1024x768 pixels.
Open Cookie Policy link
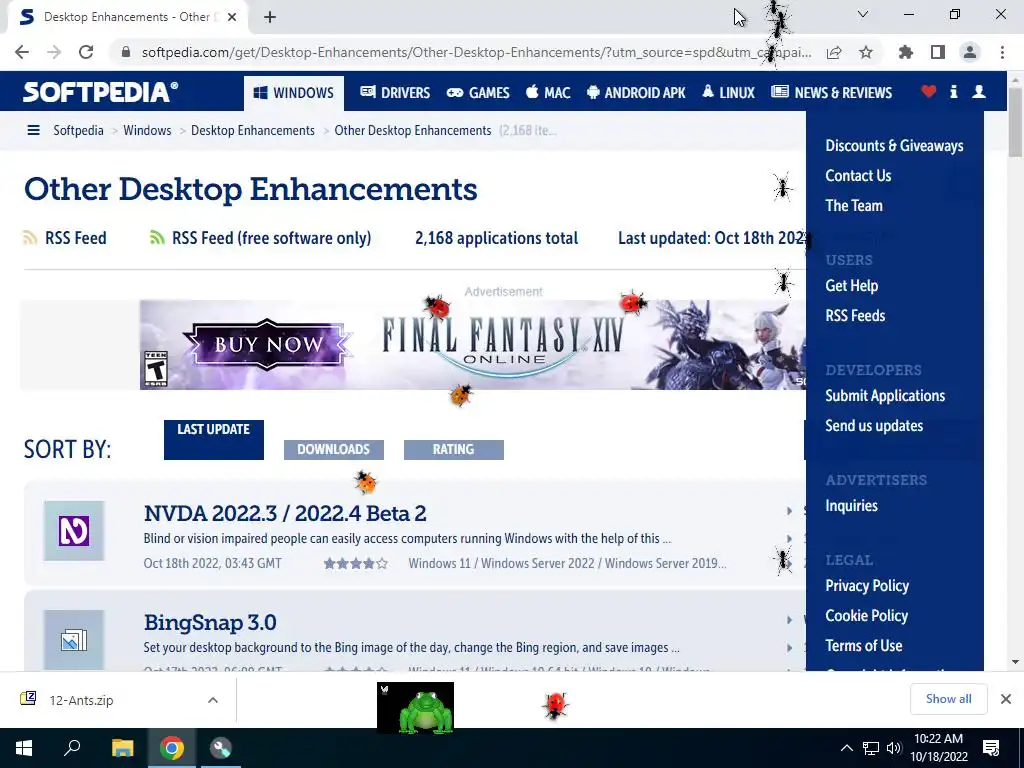[x=866, y=616]
